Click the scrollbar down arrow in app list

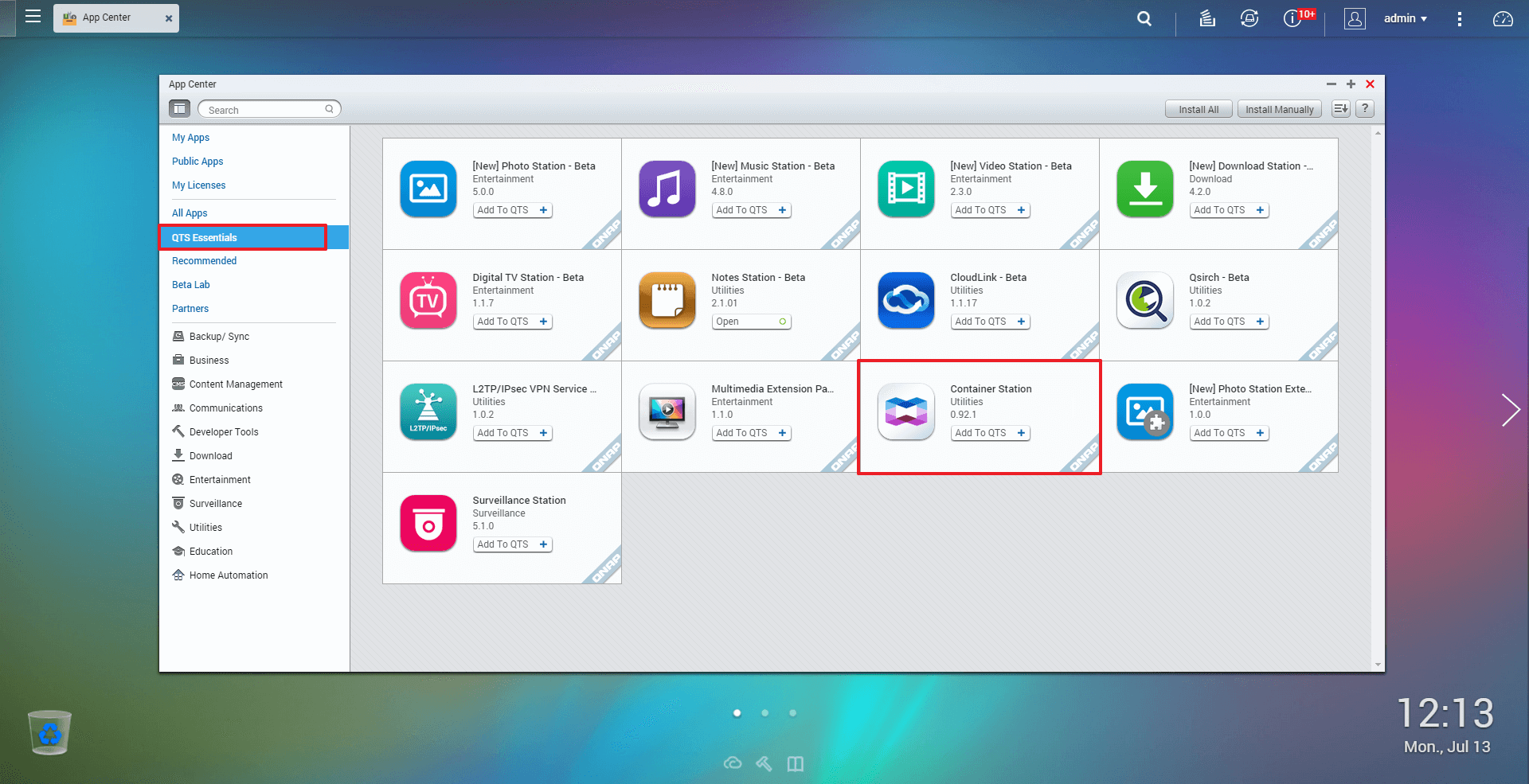click(x=1378, y=665)
